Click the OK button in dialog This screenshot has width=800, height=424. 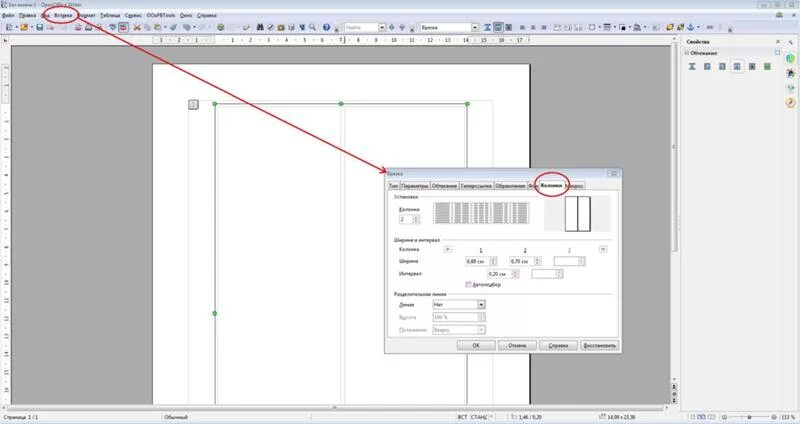coord(476,345)
